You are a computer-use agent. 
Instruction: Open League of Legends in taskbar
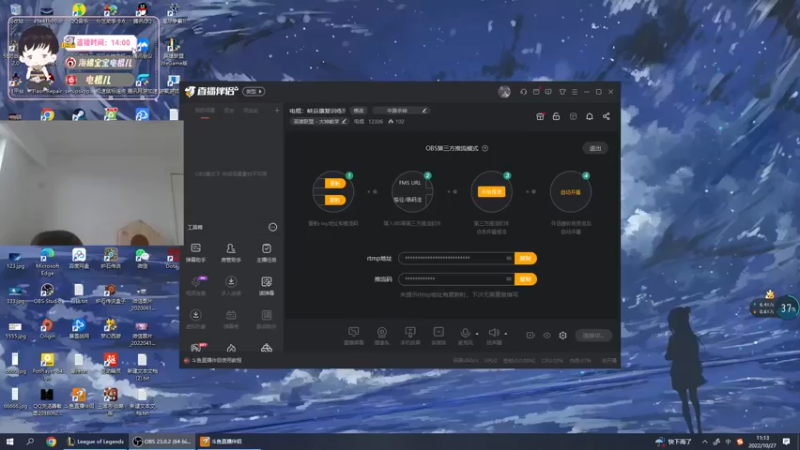click(x=96, y=441)
